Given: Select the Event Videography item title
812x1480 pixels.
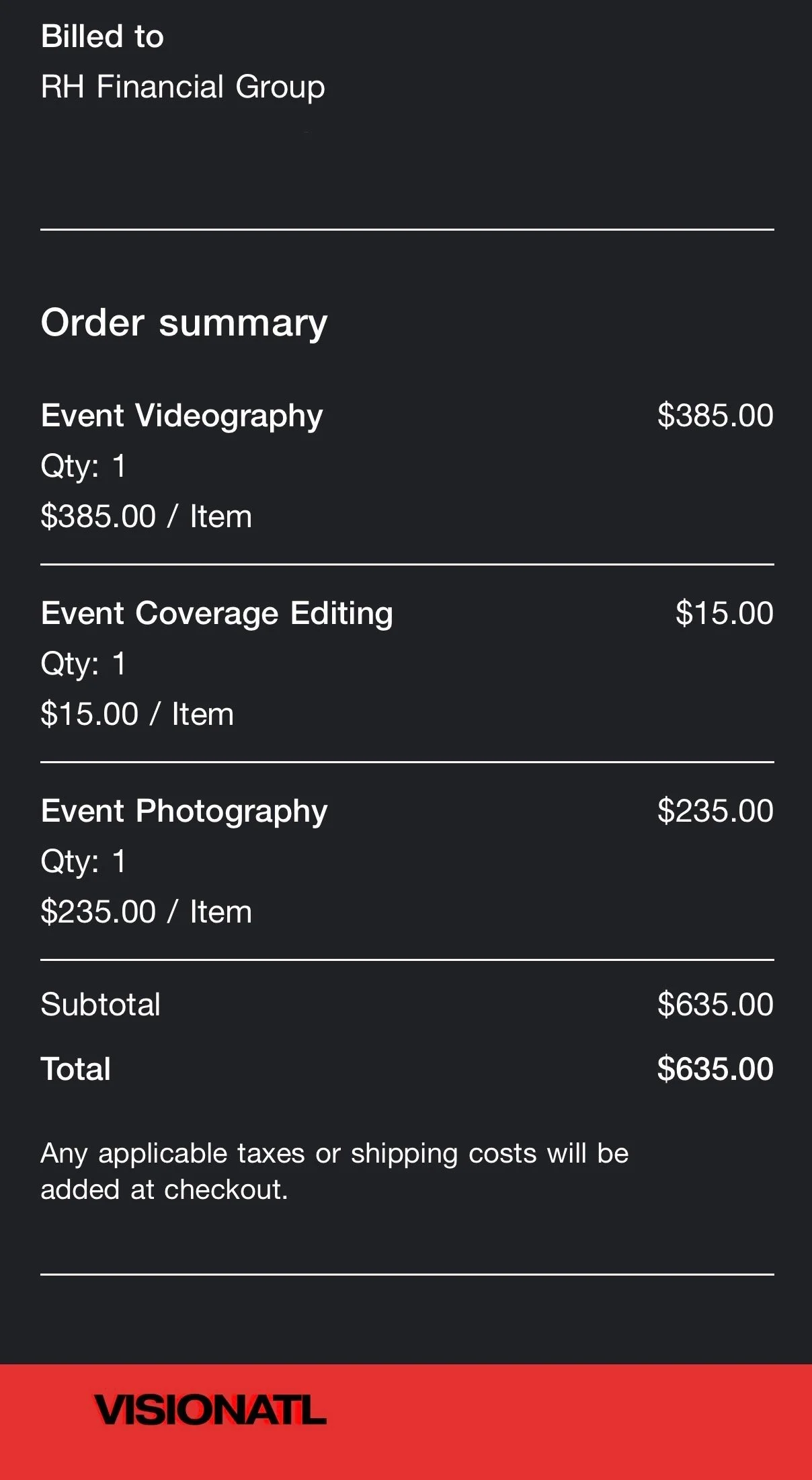Looking at the screenshot, I should (x=182, y=416).
